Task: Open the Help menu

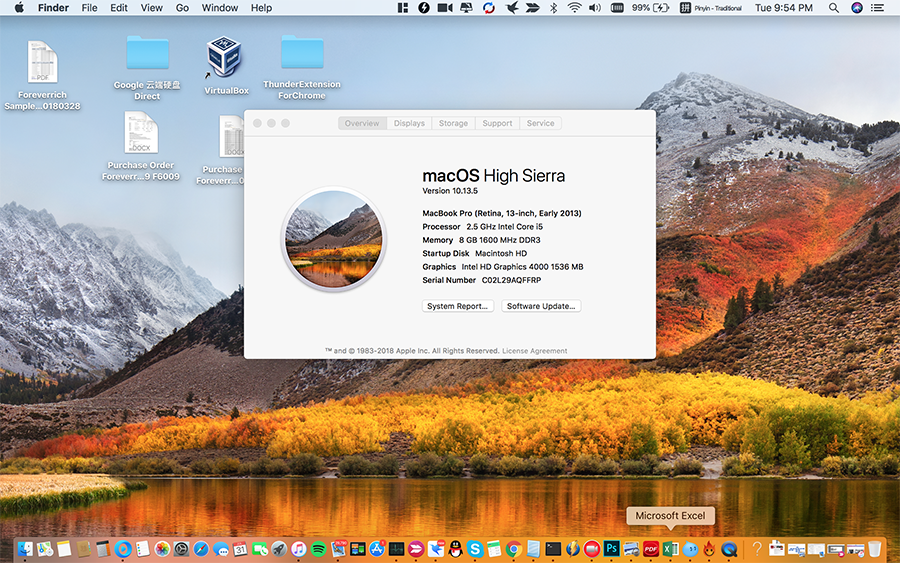Action: coord(261,8)
